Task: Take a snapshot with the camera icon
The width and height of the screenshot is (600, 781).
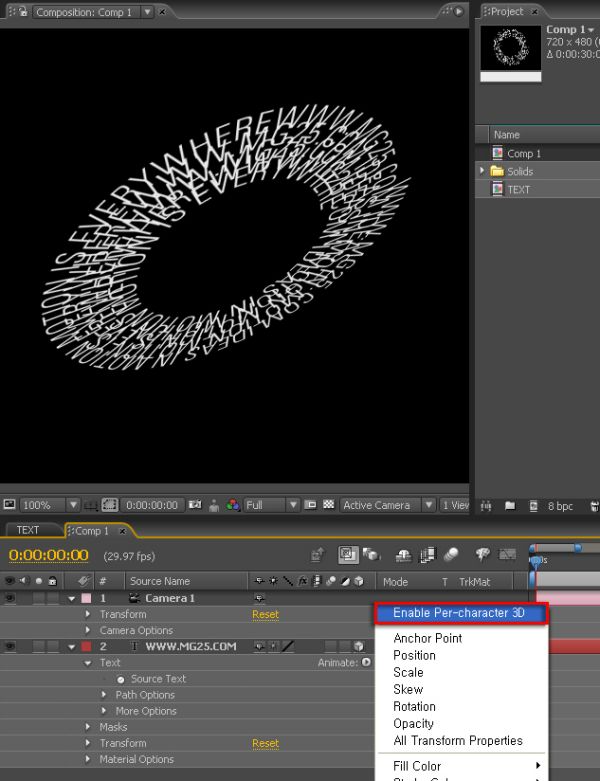Action: pos(195,505)
